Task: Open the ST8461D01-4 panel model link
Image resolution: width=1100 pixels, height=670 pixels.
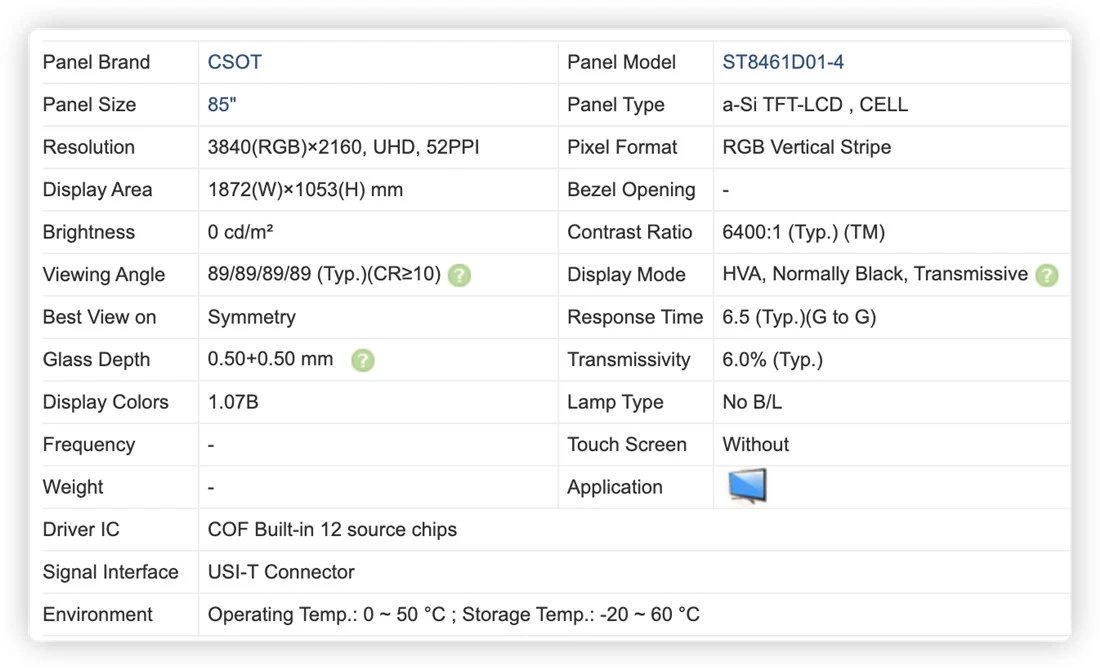Action: coord(783,62)
